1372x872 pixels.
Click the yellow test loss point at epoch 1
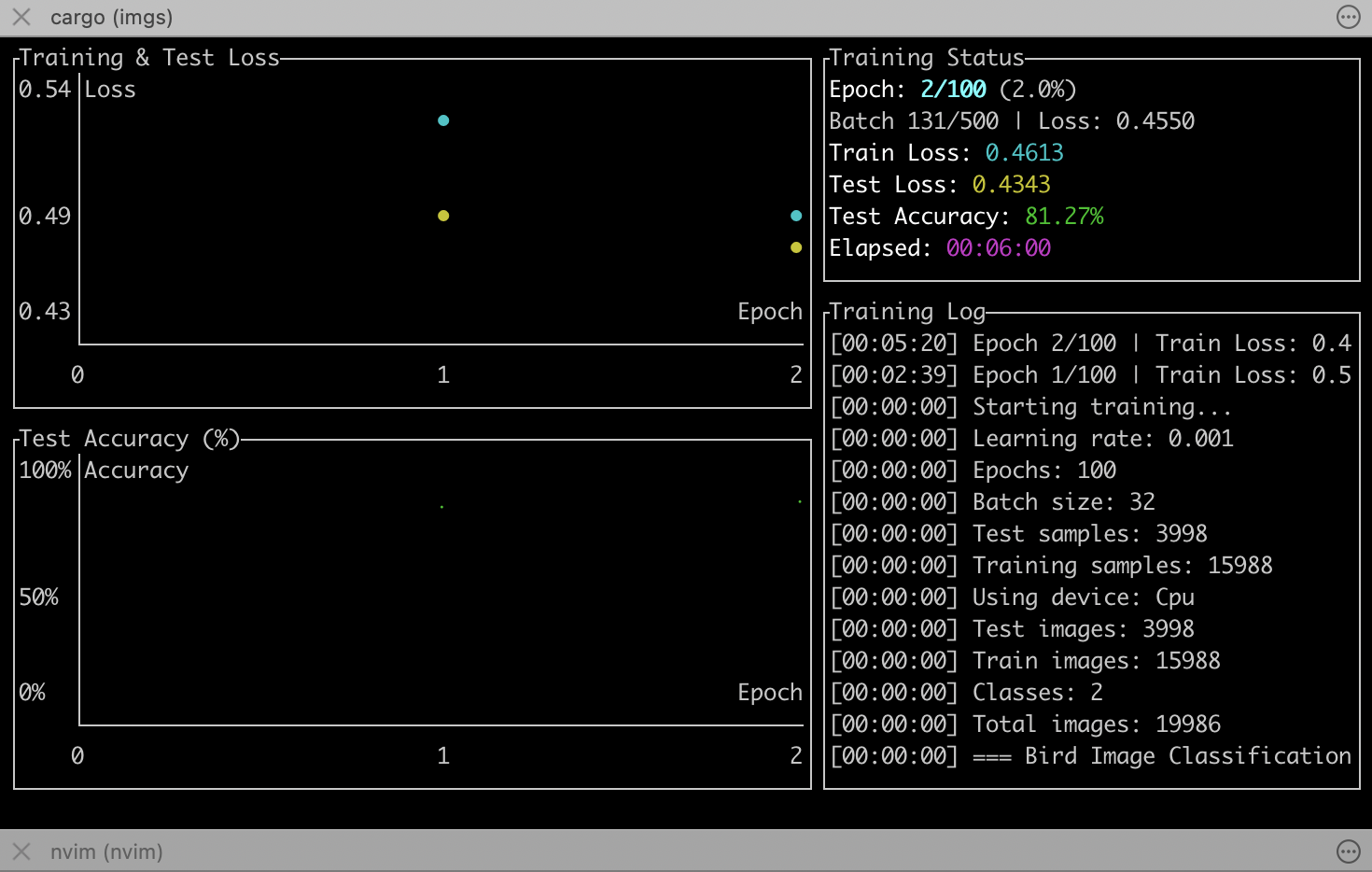click(443, 216)
